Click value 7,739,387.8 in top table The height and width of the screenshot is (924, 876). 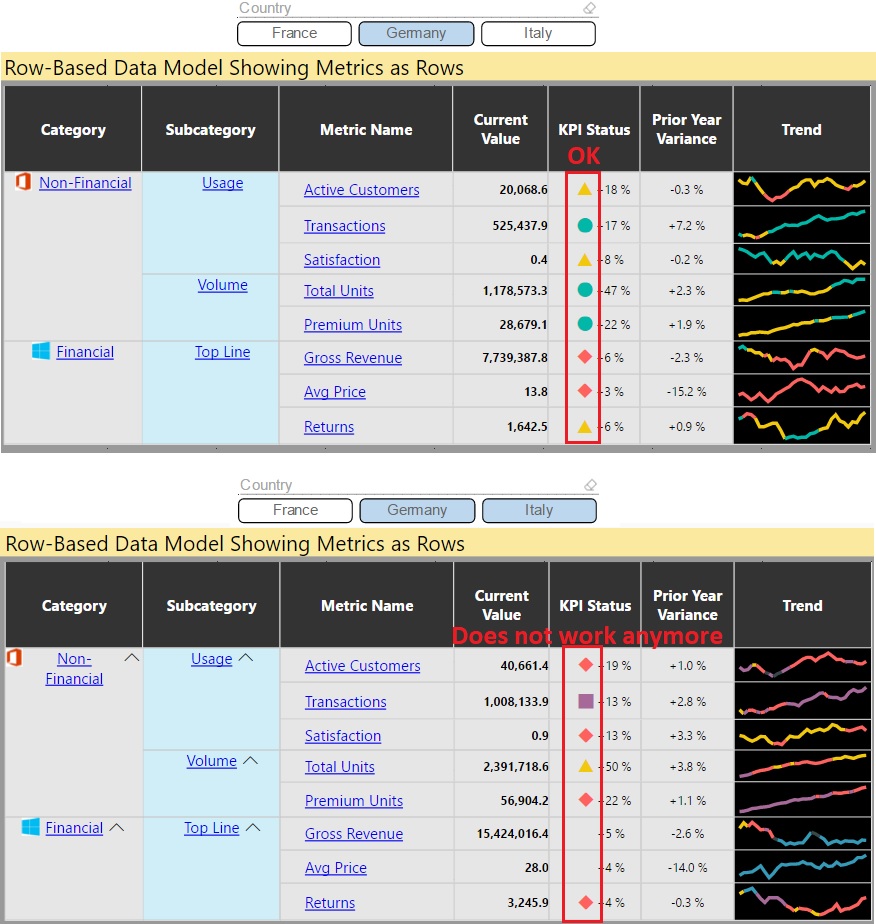515,358
